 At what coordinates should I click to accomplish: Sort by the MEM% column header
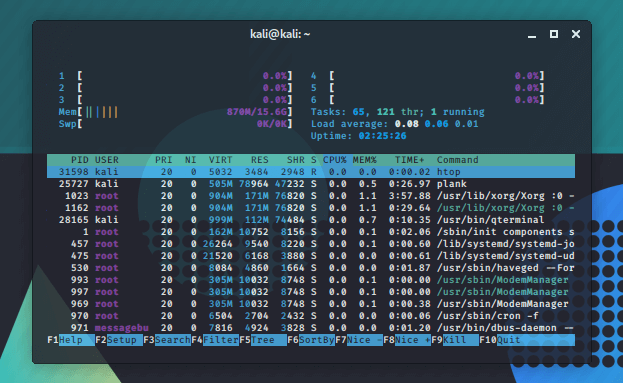pyautogui.click(x=365, y=160)
